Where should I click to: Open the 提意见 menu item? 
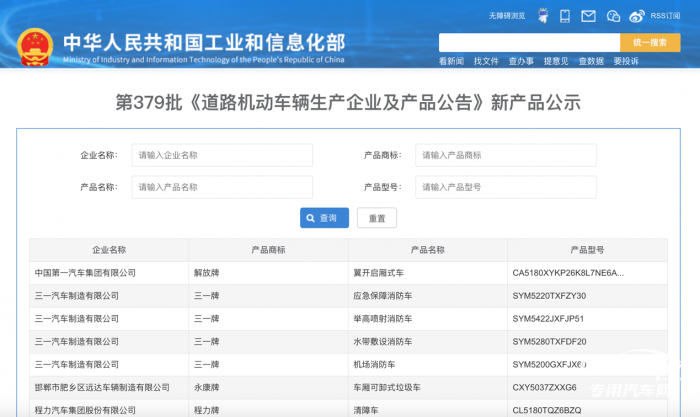[556, 61]
